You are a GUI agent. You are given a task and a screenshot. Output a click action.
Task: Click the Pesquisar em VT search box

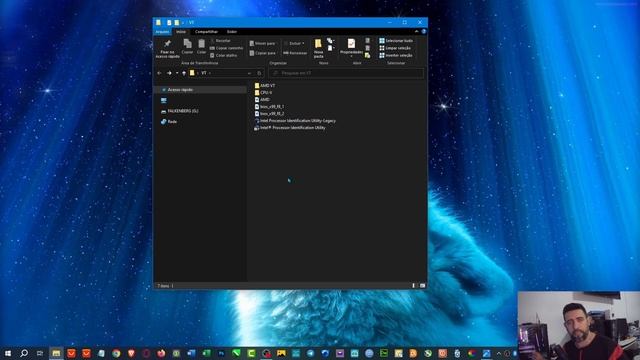[346, 73]
